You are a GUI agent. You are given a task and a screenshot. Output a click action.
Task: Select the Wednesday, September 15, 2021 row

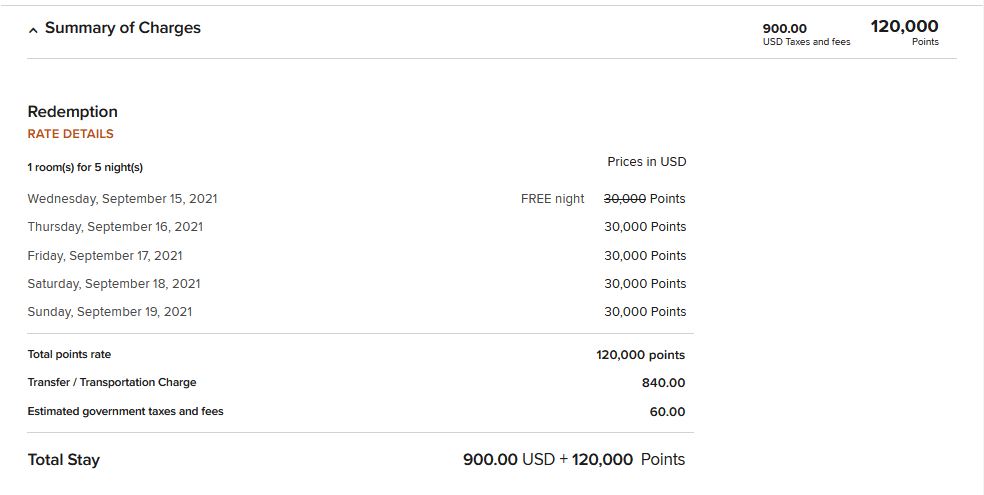click(x=356, y=199)
